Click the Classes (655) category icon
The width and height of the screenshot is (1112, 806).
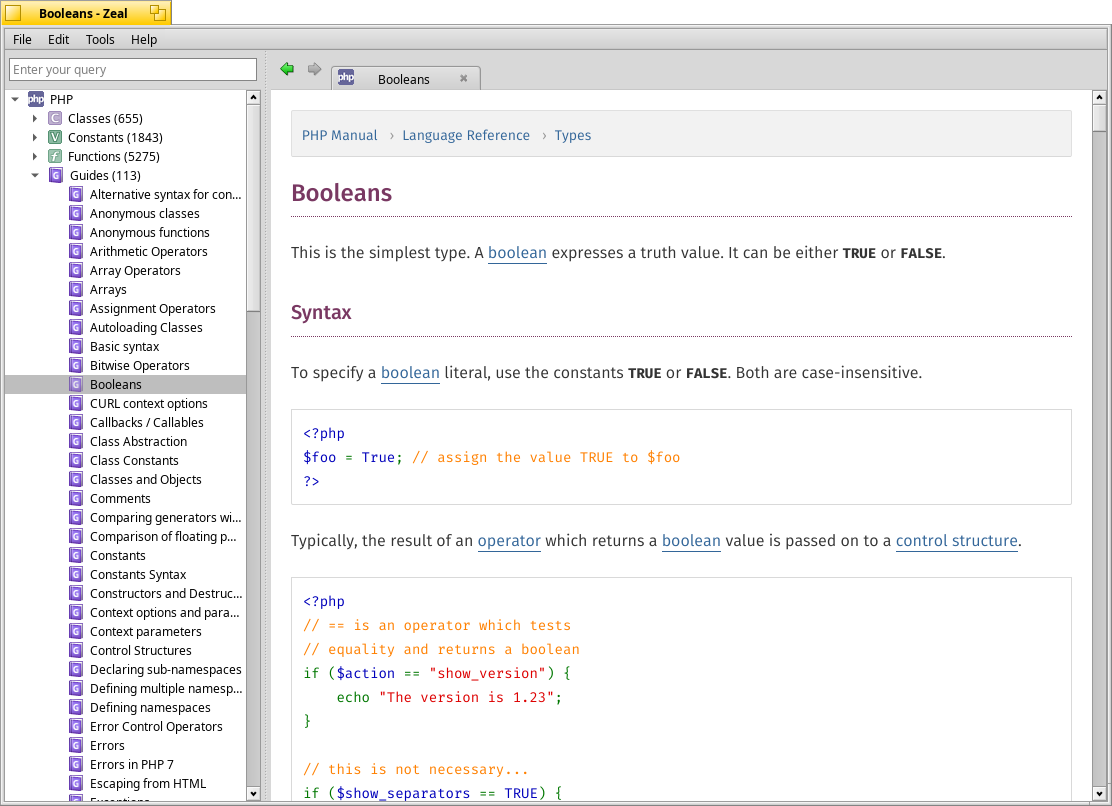55,118
